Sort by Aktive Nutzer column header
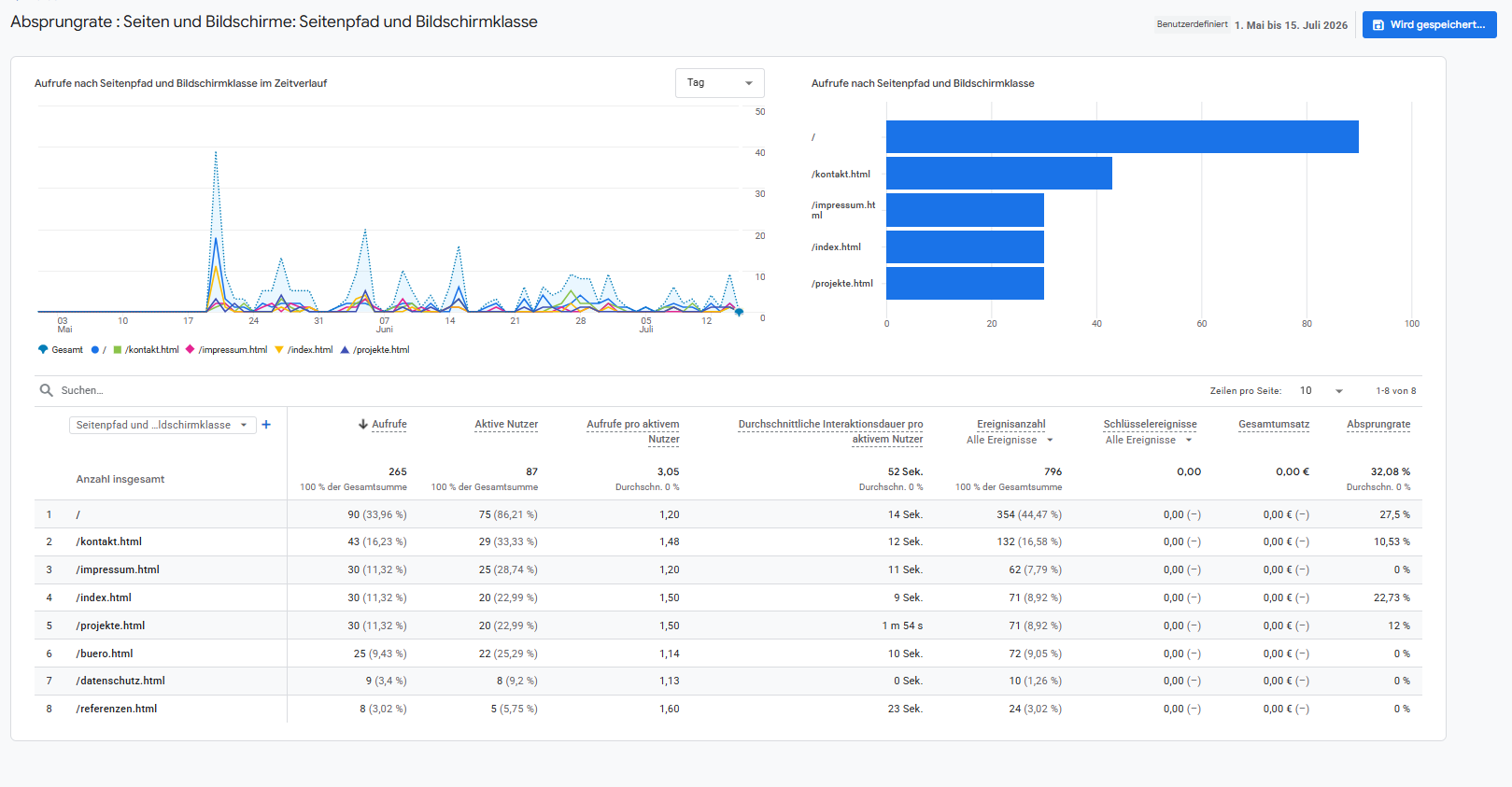The image size is (1512, 787). [x=506, y=424]
